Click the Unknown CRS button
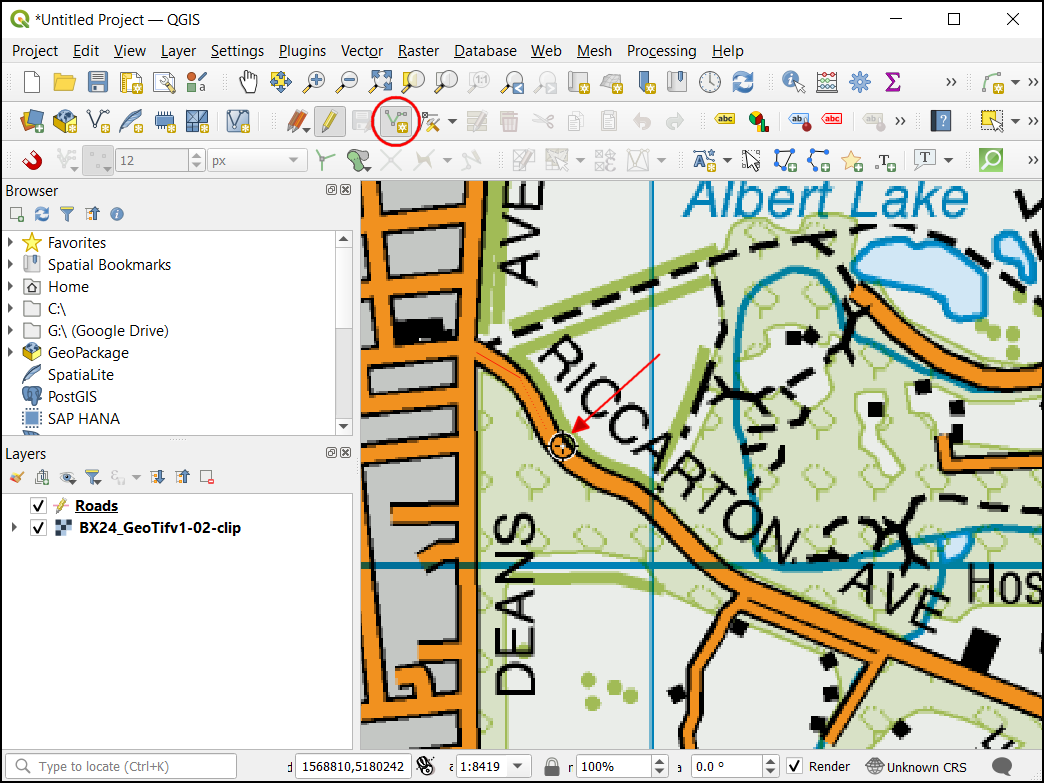Screen dimensions: 1044x783 pyautogui.click(x=917, y=767)
